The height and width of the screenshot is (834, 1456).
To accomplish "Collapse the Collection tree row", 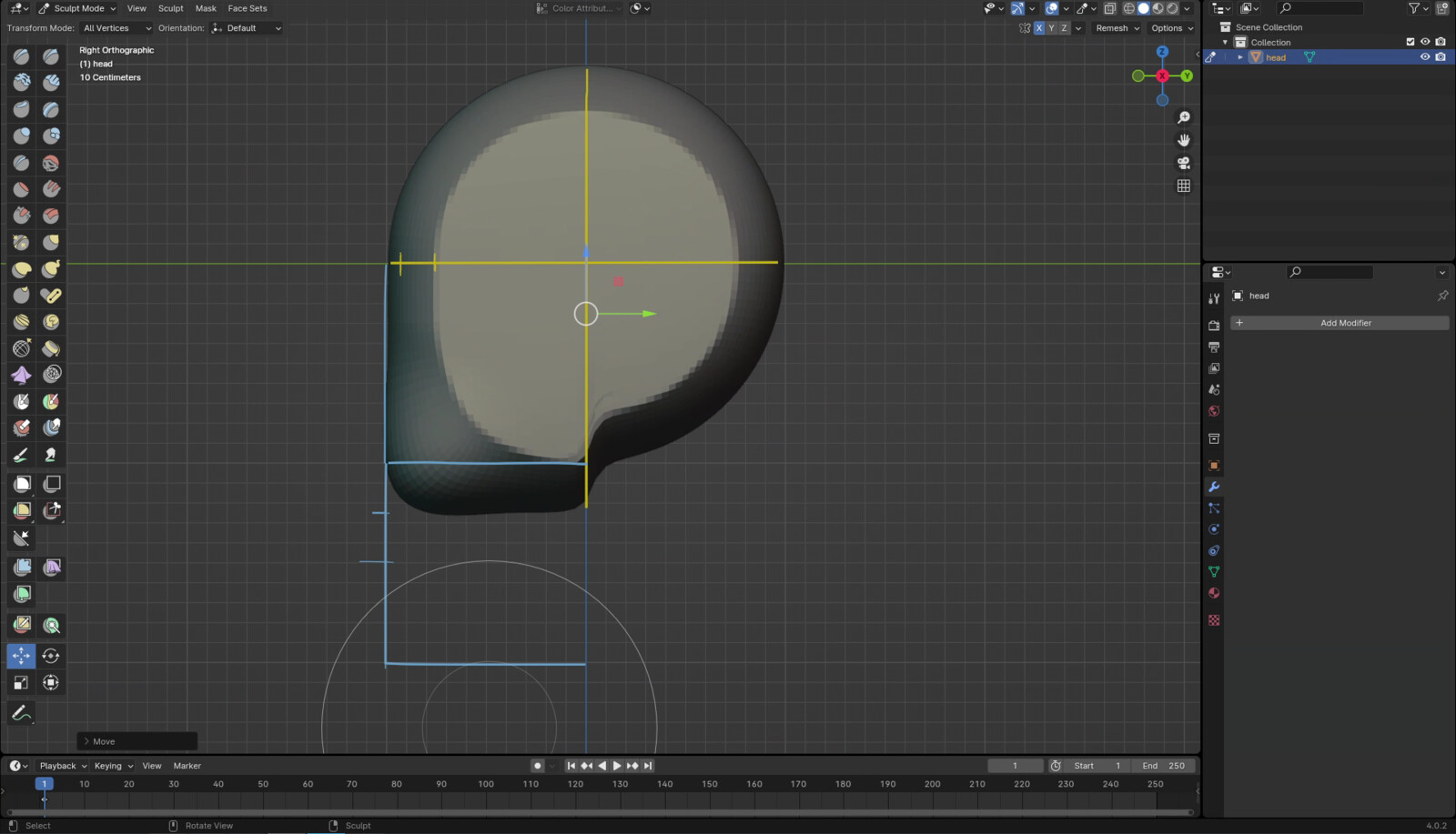I will pos(1225,42).
